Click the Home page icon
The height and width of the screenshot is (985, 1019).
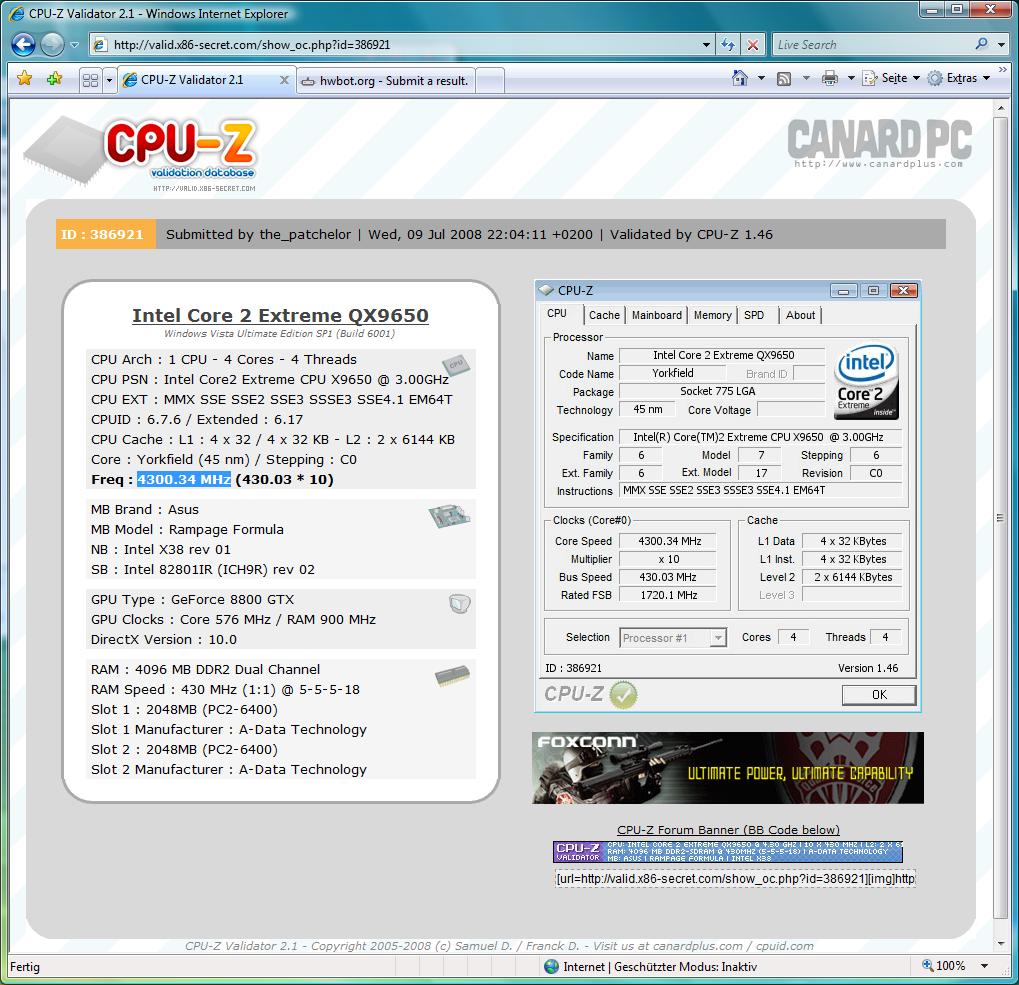click(740, 78)
